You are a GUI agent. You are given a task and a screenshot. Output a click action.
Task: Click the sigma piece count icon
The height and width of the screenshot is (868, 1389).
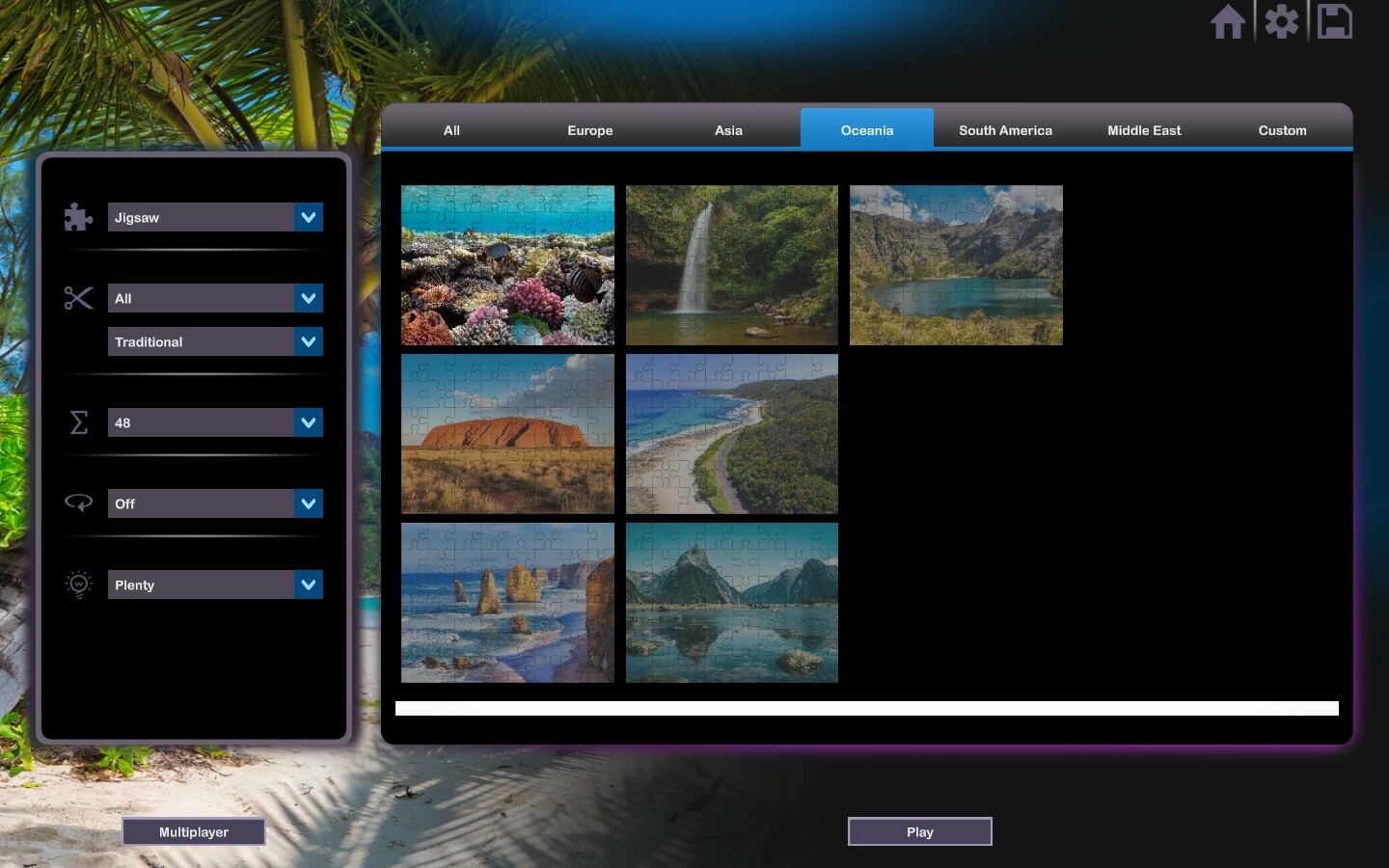click(78, 422)
